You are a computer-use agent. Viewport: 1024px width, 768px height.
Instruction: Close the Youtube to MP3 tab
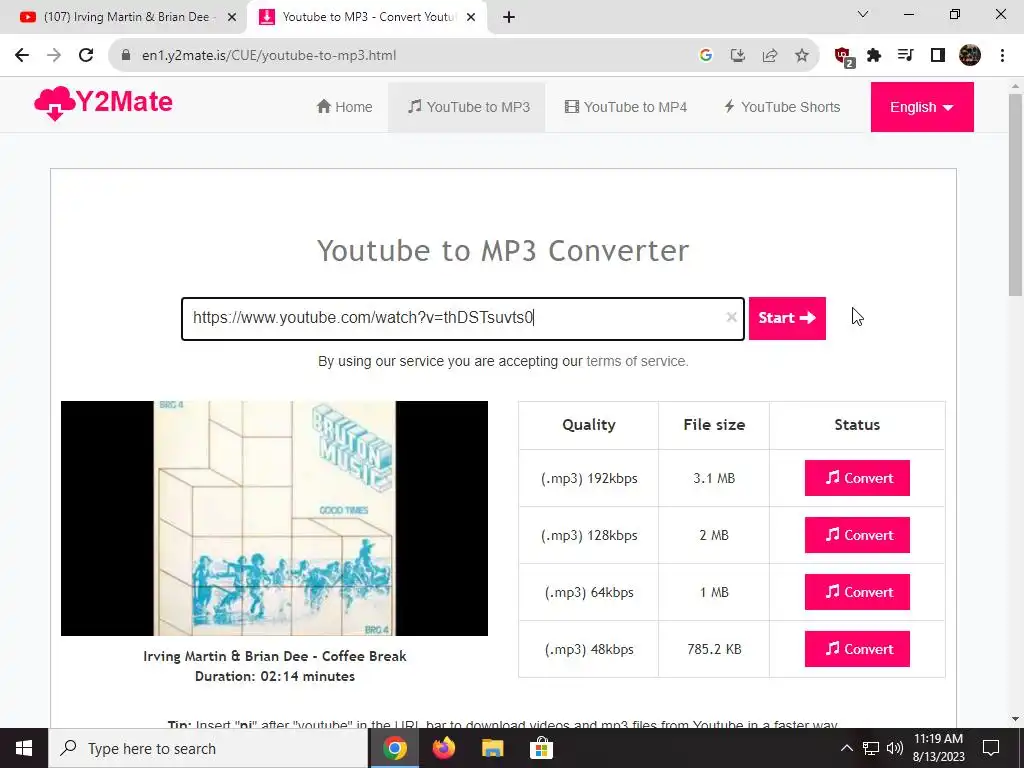click(471, 18)
